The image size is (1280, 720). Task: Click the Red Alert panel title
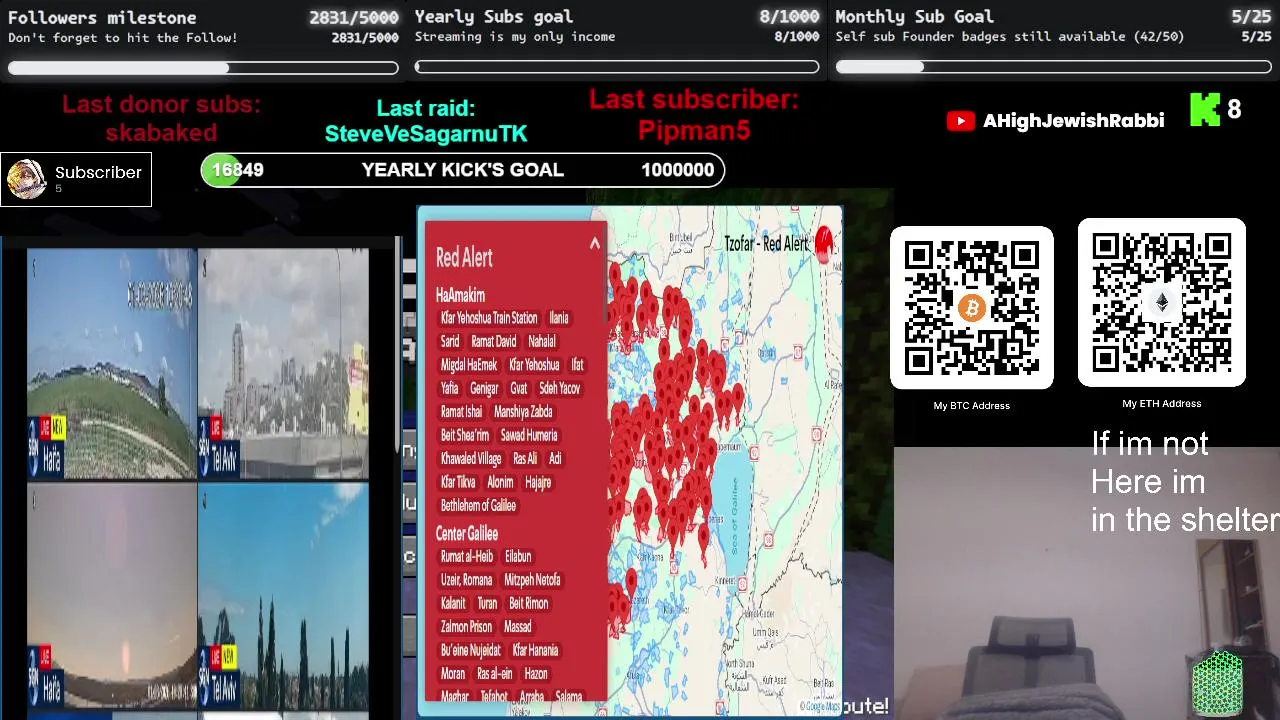(x=464, y=257)
